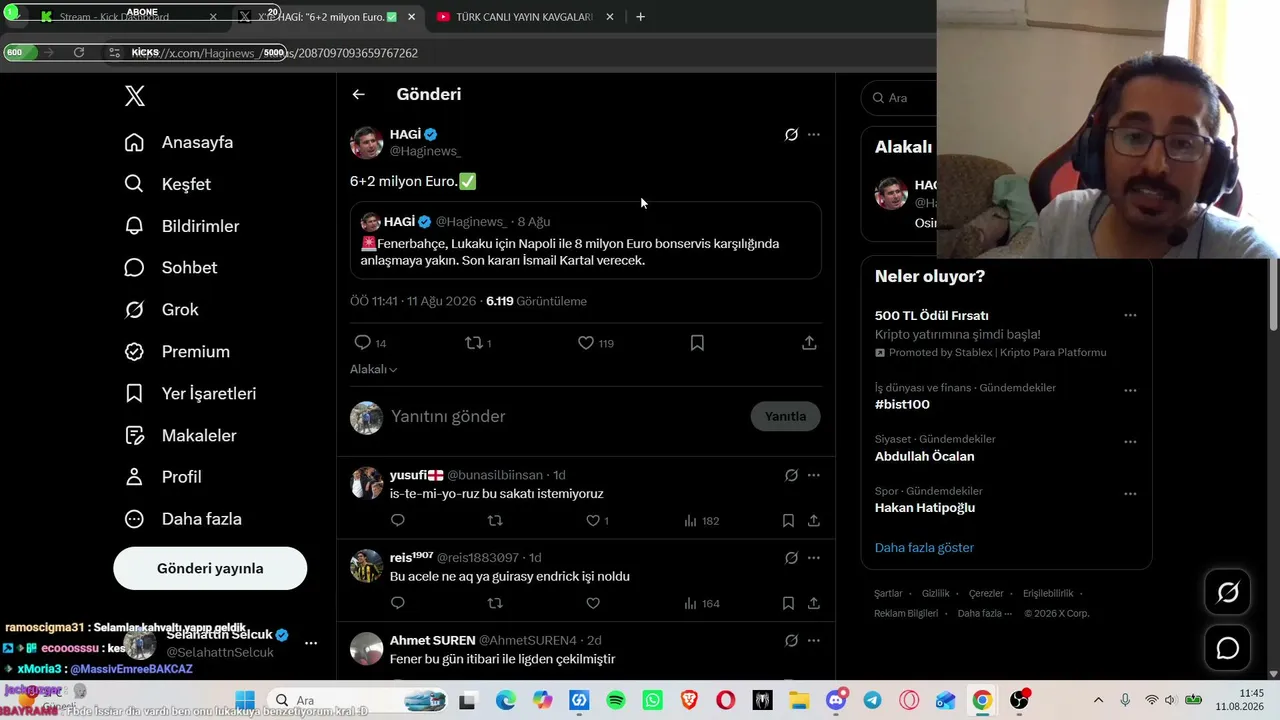
Task: Click reply icon on yusufi's comment
Action: (x=398, y=520)
